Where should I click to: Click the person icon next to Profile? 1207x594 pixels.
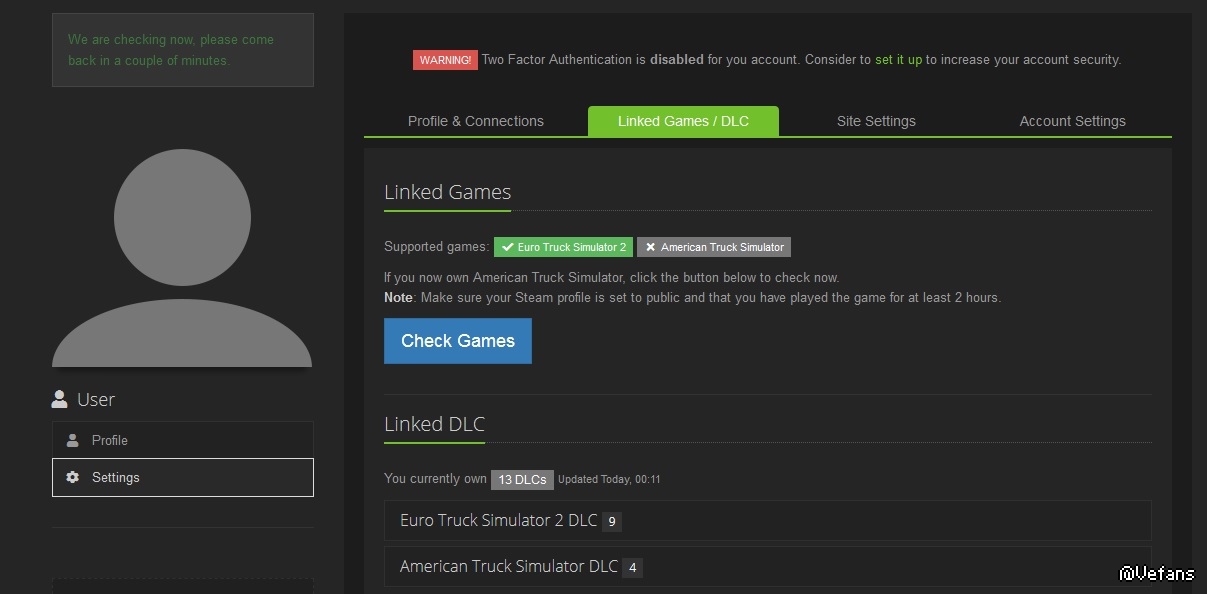coord(72,440)
